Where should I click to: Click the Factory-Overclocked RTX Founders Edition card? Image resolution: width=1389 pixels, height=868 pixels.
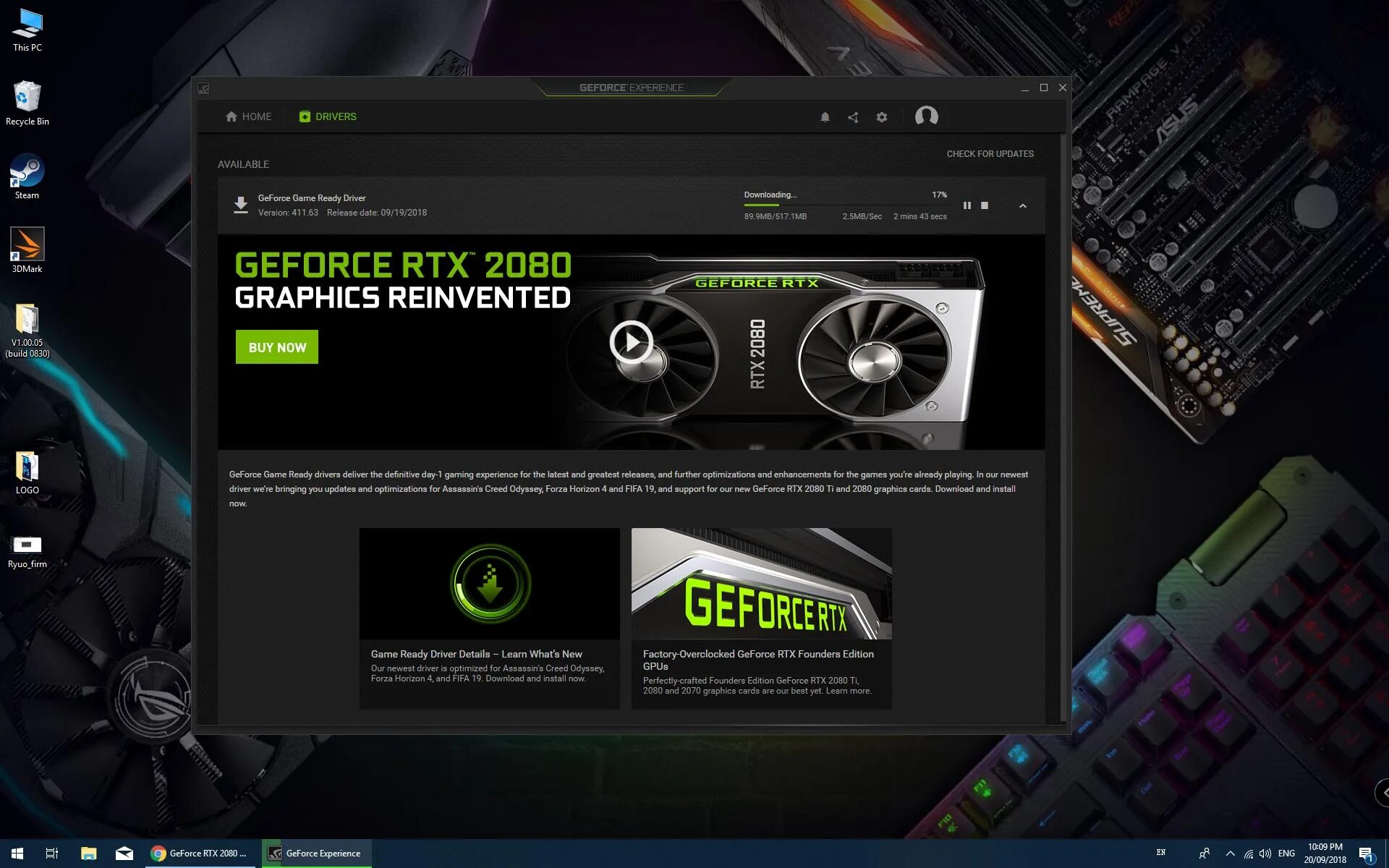[762, 617]
